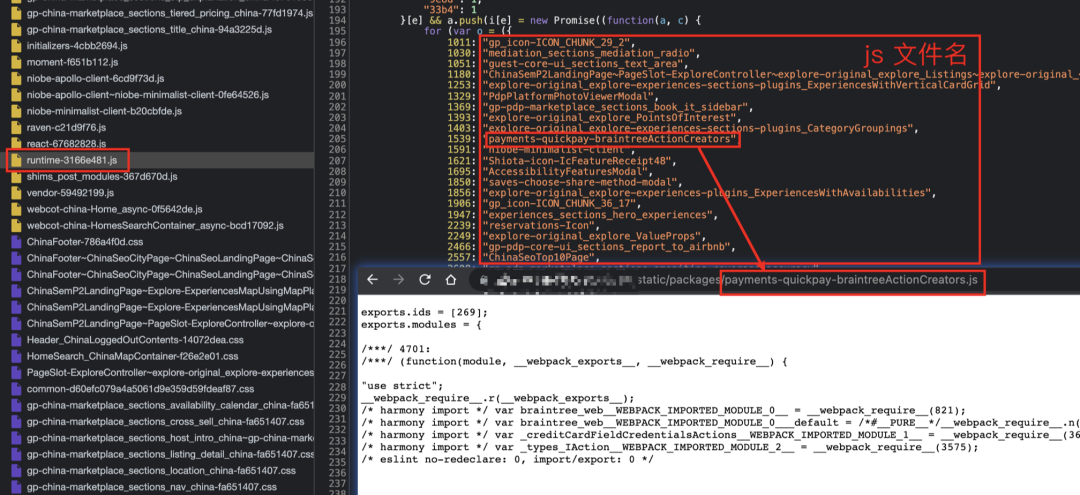This screenshot has height=495, width=1080.
Task: Click the CSS file icon beside ChinaFooter-786a4f0d.css
Action: click(x=16, y=242)
